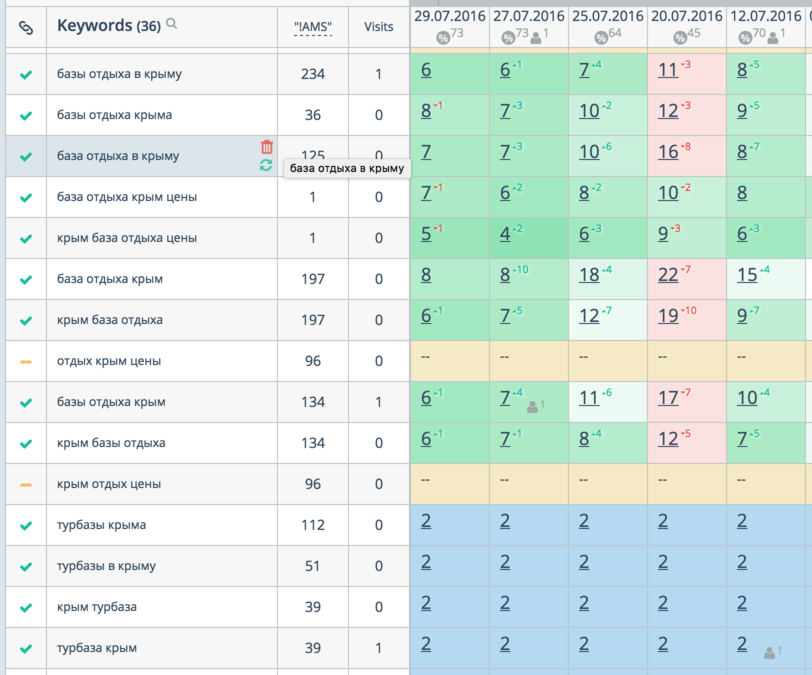Image resolution: width=812 pixels, height=675 pixels.
Task: Click percent icon under 20.07.2016
Action: click(680, 37)
